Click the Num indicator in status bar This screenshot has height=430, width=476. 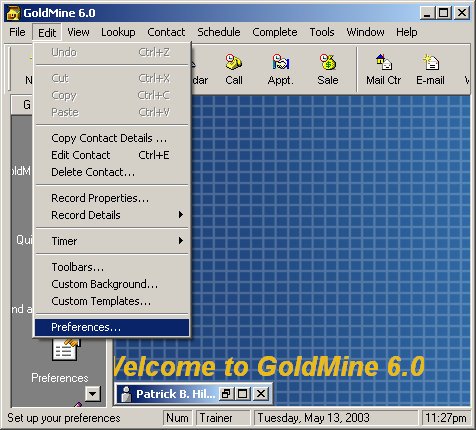pyautogui.click(x=177, y=418)
